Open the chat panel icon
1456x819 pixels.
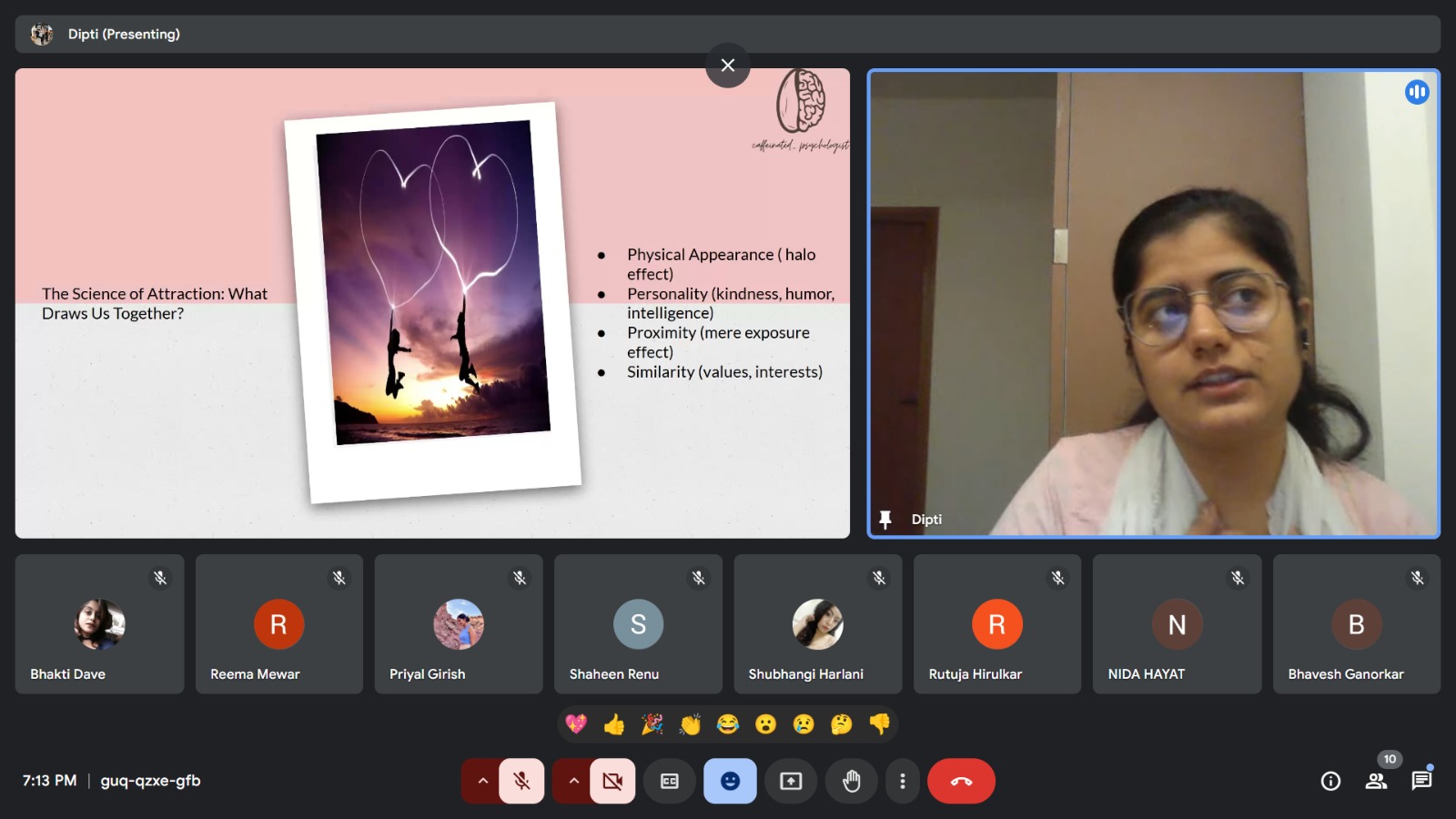click(x=1421, y=781)
